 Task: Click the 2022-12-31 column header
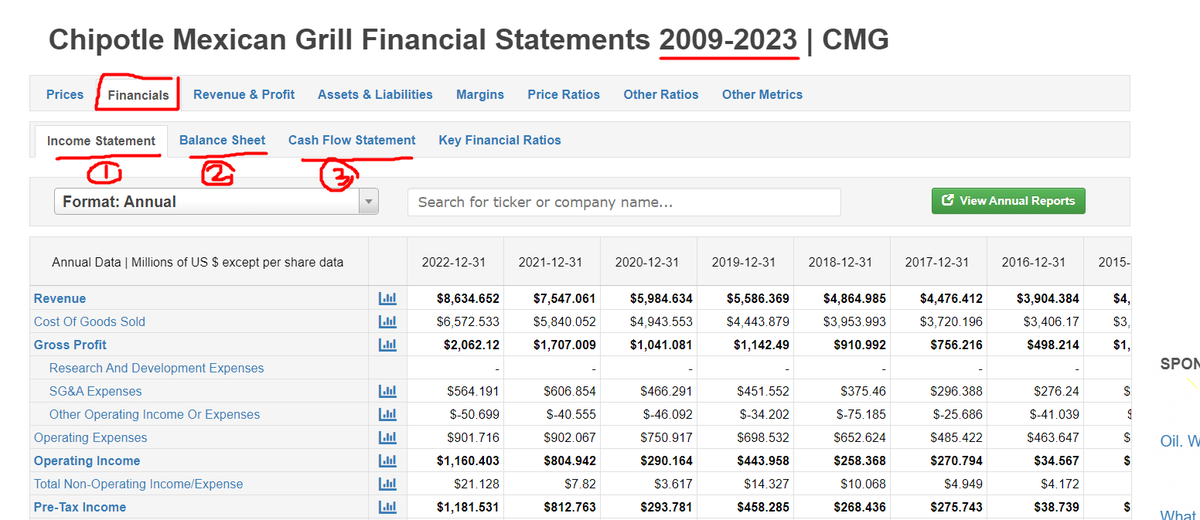click(455, 262)
